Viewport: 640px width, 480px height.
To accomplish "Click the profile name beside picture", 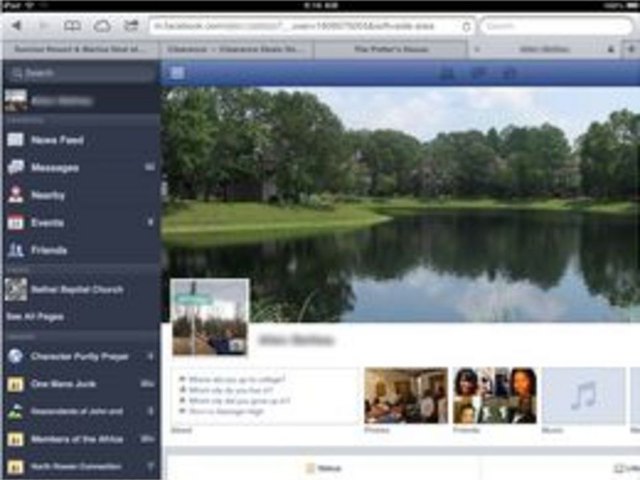I will (297, 340).
